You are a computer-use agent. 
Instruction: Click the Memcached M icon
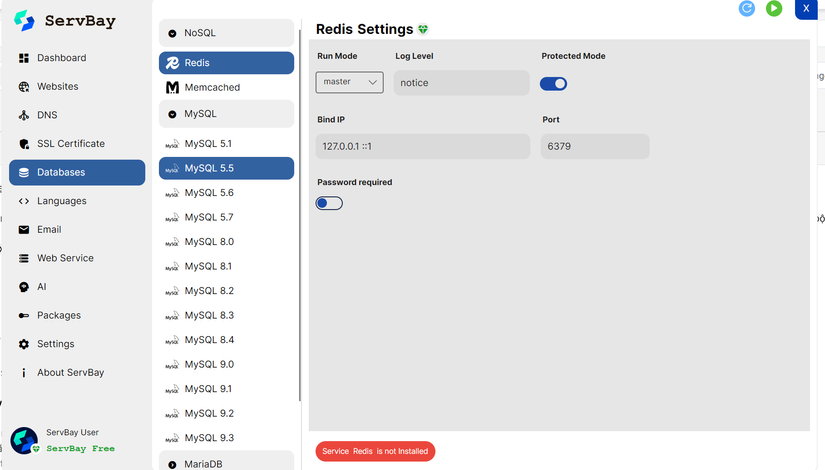point(172,87)
